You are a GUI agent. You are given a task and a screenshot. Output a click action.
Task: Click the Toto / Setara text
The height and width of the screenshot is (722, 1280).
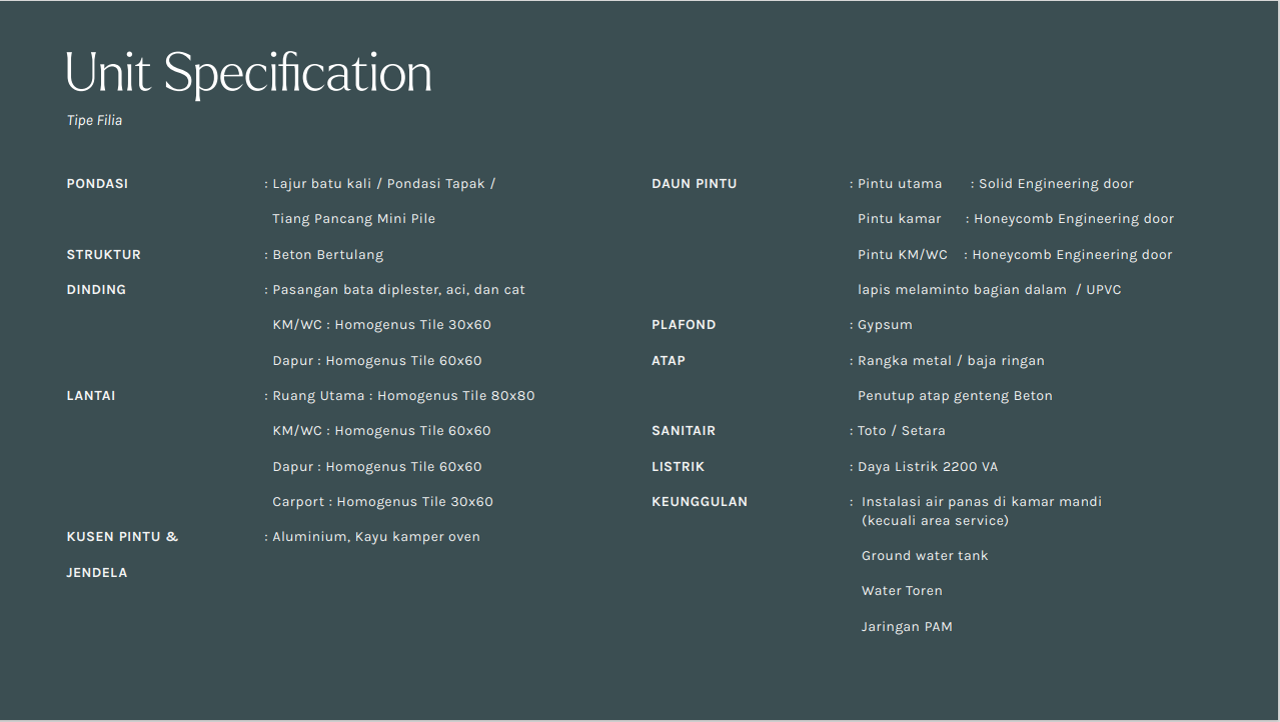coord(901,431)
